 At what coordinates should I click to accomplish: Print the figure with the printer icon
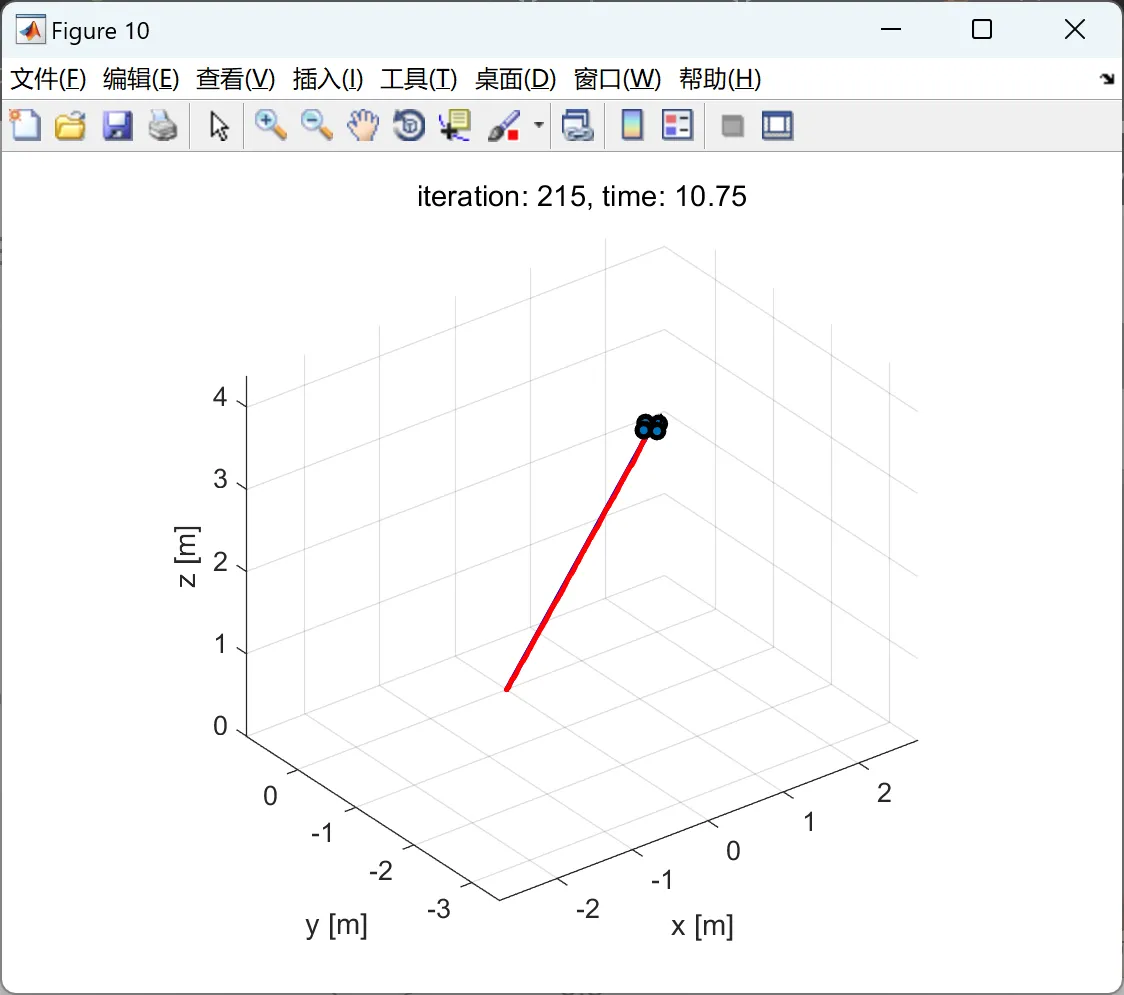point(163,125)
